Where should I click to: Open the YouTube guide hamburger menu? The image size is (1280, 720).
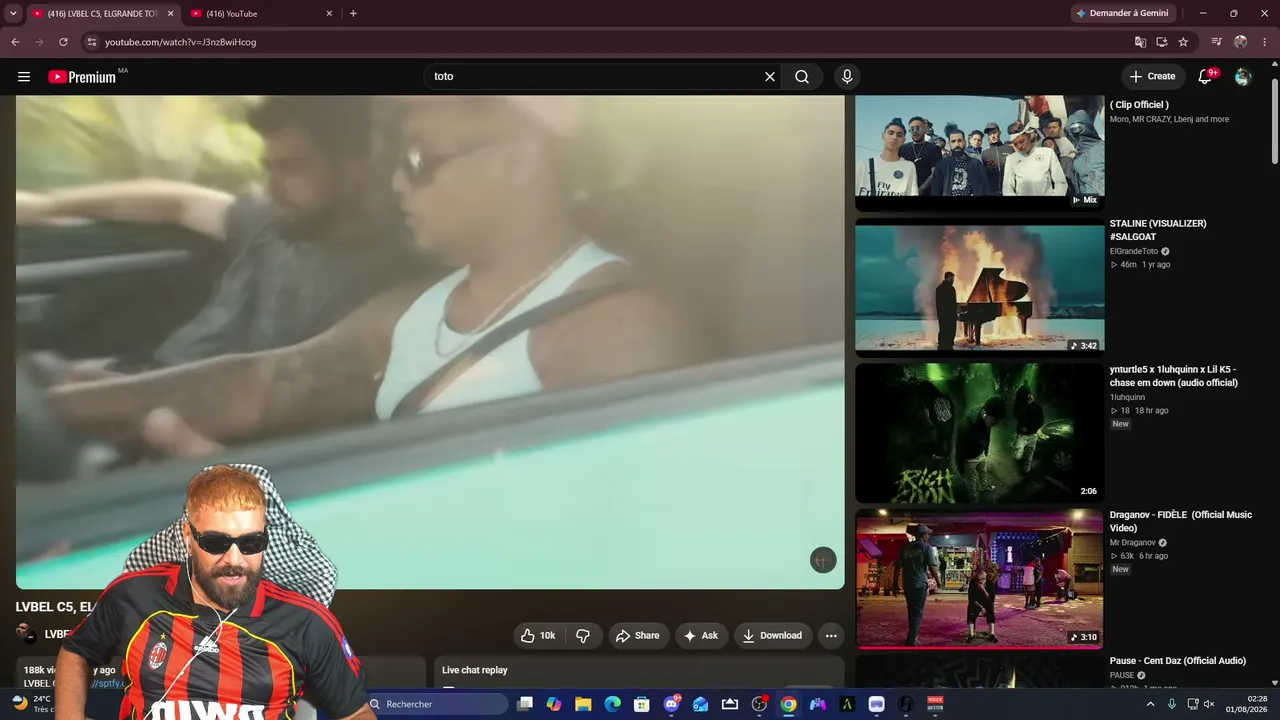click(24, 77)
